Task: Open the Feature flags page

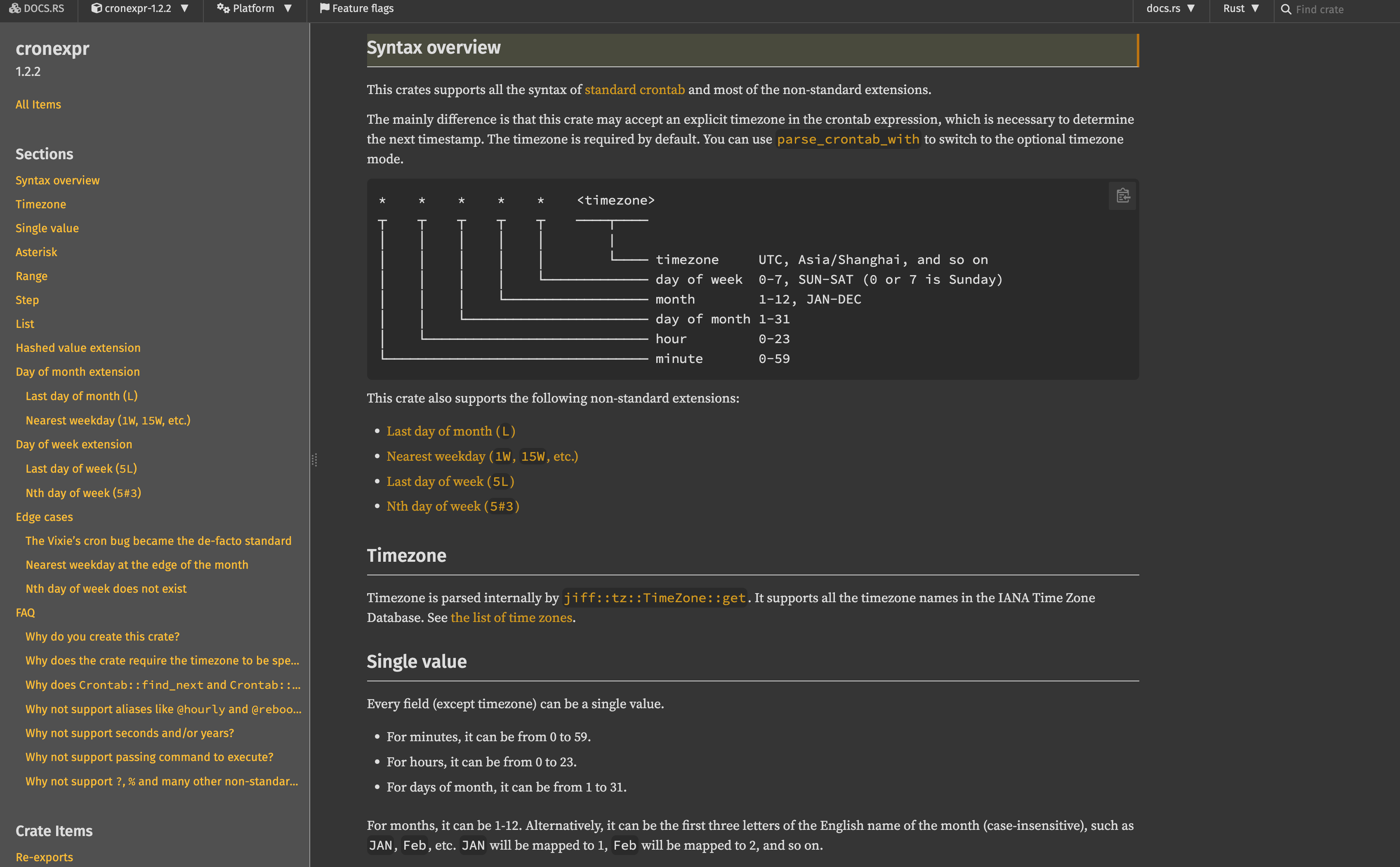Action: (362, 8)
